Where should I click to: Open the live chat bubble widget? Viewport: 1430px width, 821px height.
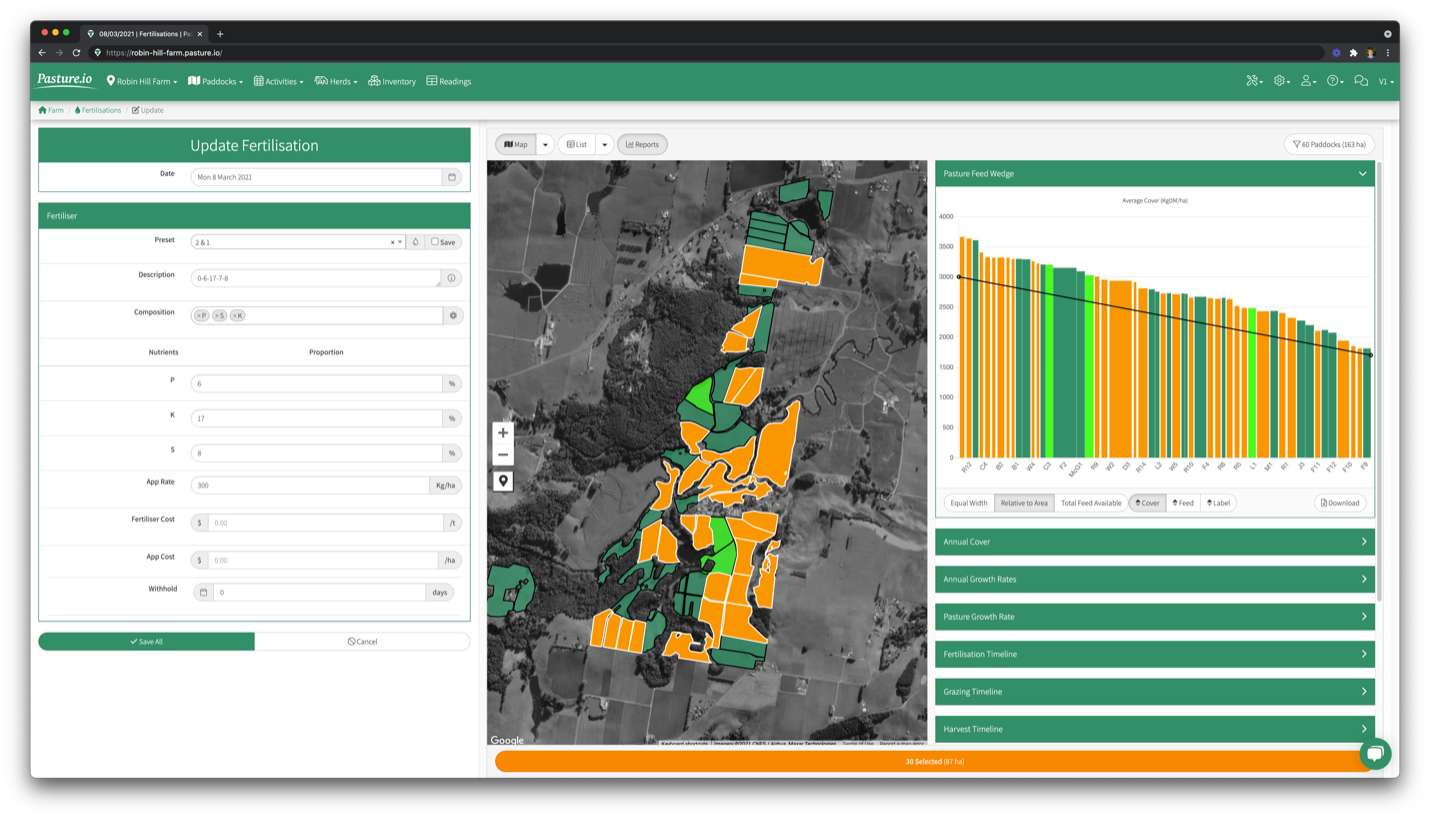click(x=1374, y=753)
